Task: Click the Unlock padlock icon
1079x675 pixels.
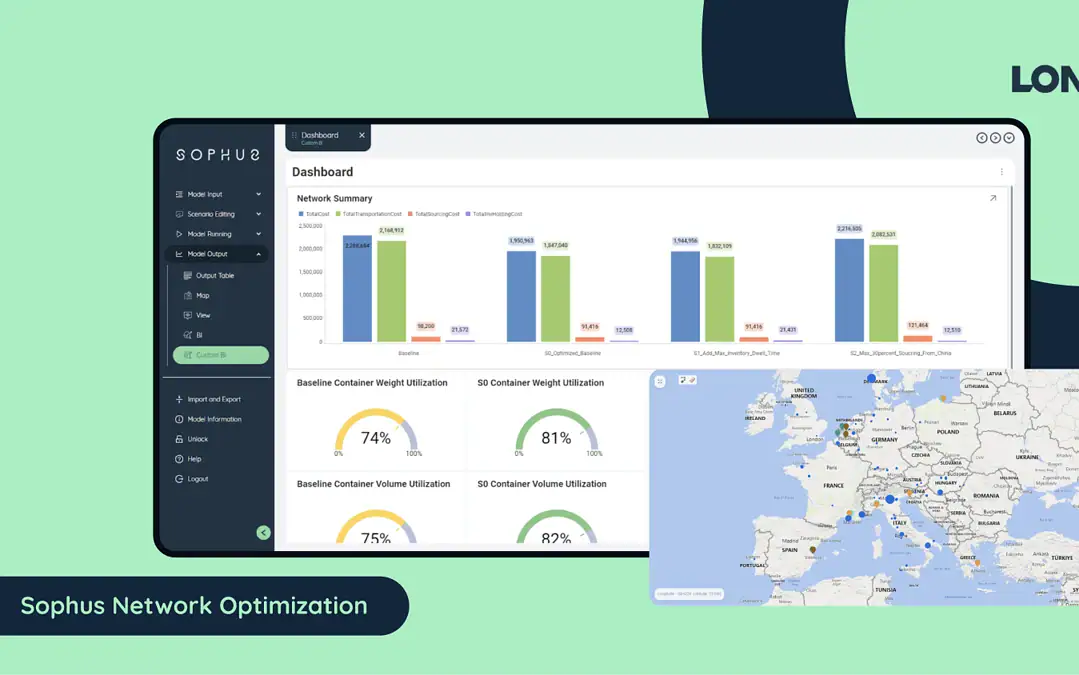Action: pyautogui.click(x=179, y=439)
